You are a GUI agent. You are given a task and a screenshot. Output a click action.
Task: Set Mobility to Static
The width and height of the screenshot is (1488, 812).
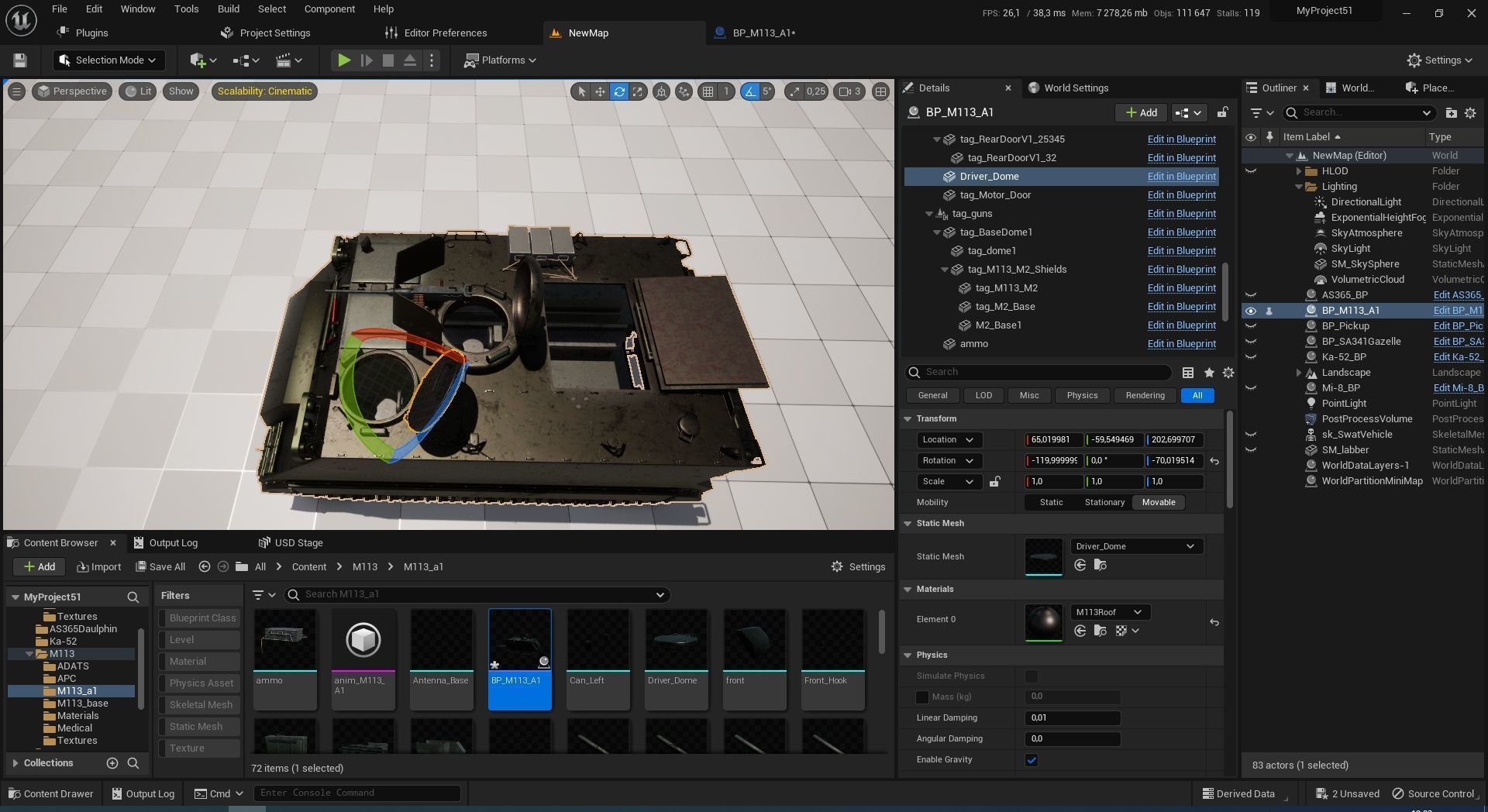coord(1051,503)
